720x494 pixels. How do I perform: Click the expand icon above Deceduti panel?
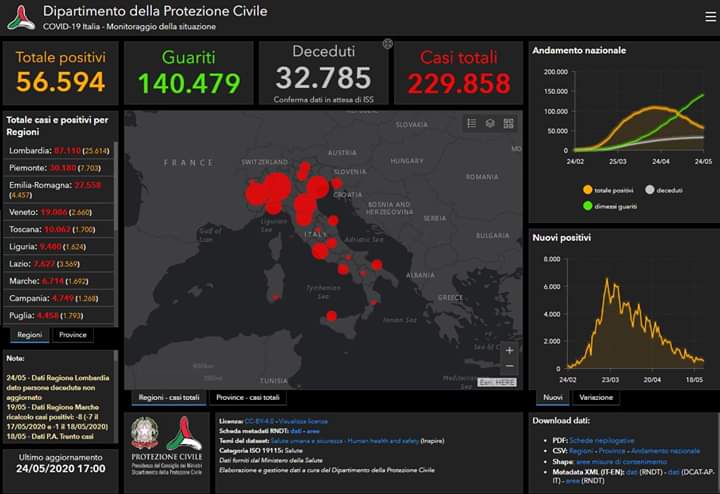pyautogui.click(x=387, y=44)
